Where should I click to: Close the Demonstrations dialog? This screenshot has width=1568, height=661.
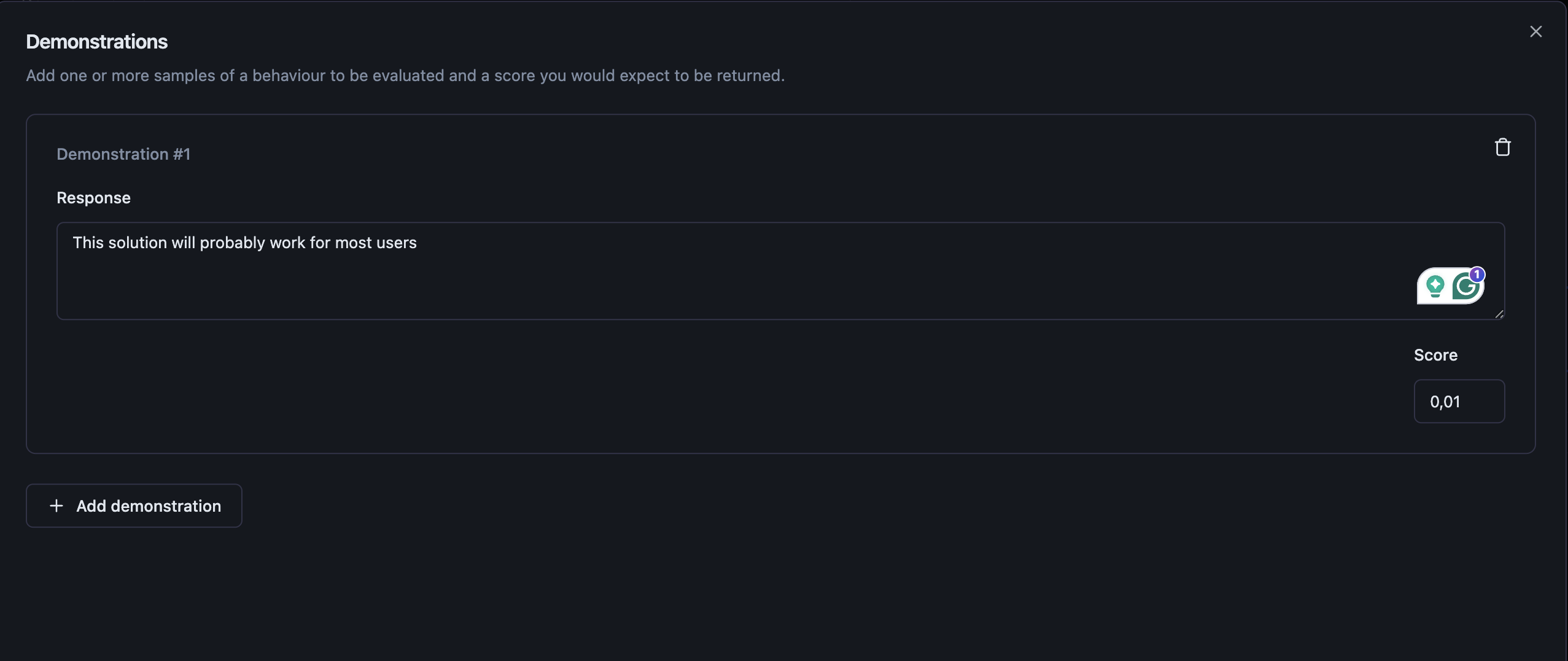coord(1535,32)
